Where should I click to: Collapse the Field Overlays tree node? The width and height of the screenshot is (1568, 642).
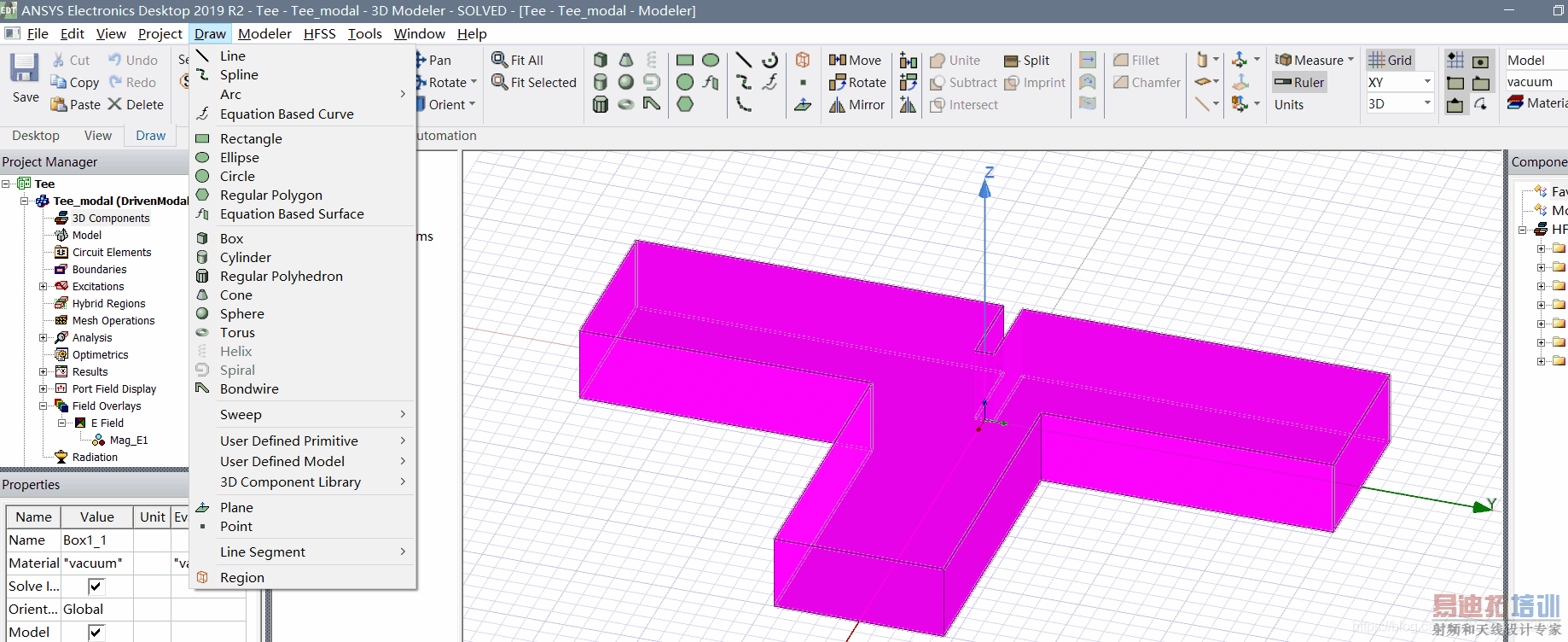[44, 406]
